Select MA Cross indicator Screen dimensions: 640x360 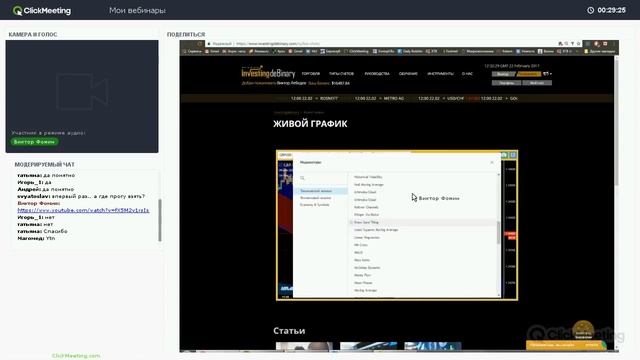[361, 245]
